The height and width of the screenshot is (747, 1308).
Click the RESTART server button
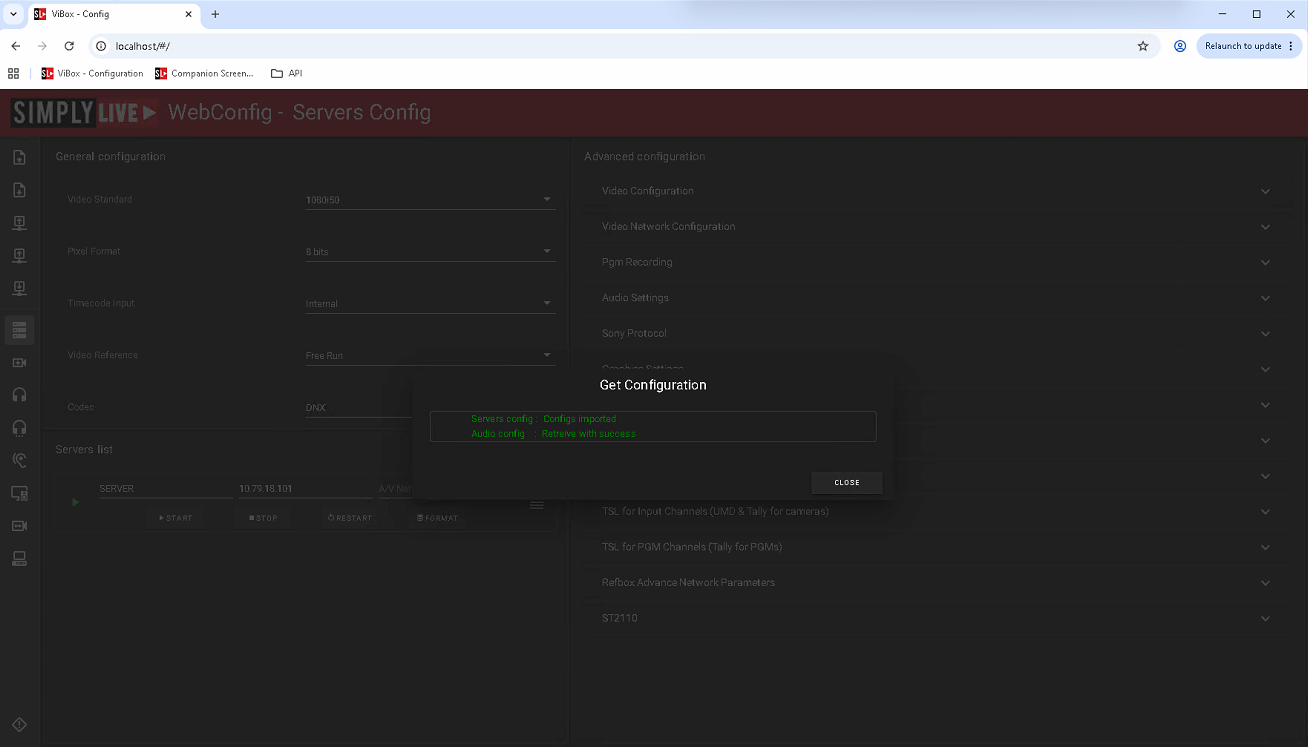pos(350,518)
